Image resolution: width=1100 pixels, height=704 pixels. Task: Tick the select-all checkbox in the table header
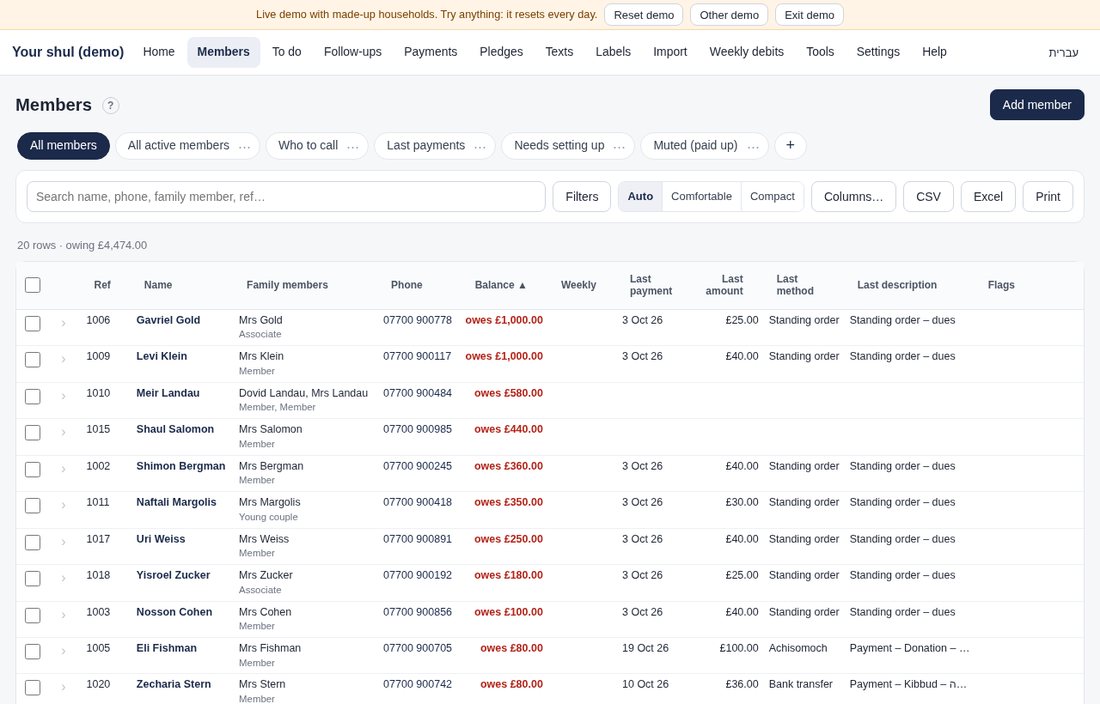32,285
